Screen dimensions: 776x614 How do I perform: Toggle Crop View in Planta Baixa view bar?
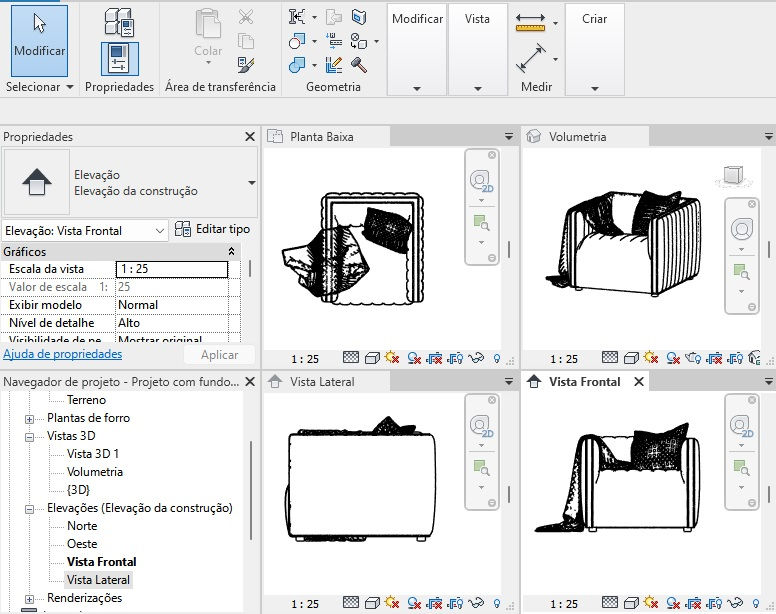click(435, 357)
